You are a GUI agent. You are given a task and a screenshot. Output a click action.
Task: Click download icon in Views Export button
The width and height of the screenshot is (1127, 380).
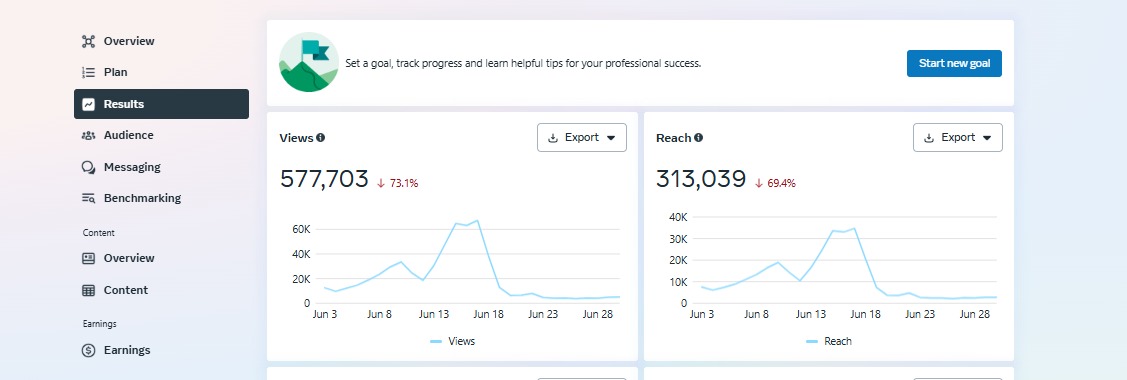pos(553,138)
